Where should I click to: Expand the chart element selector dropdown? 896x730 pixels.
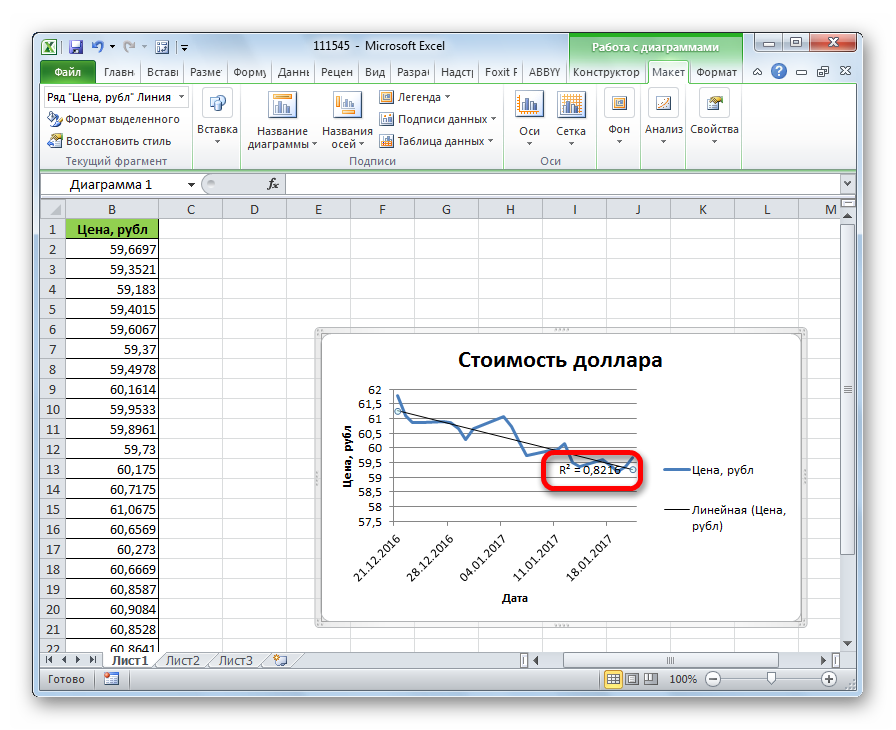[x=181, y=97]
